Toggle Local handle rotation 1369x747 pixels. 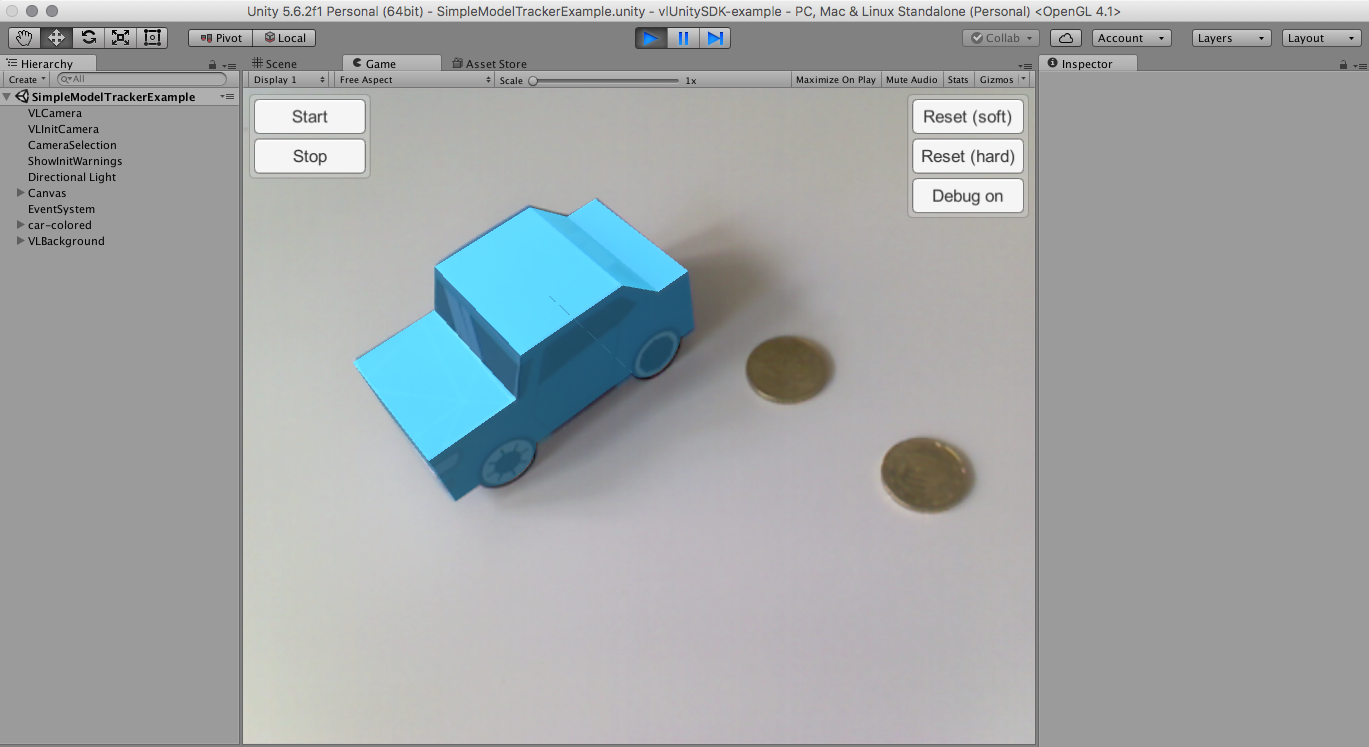tap(284, 38)
